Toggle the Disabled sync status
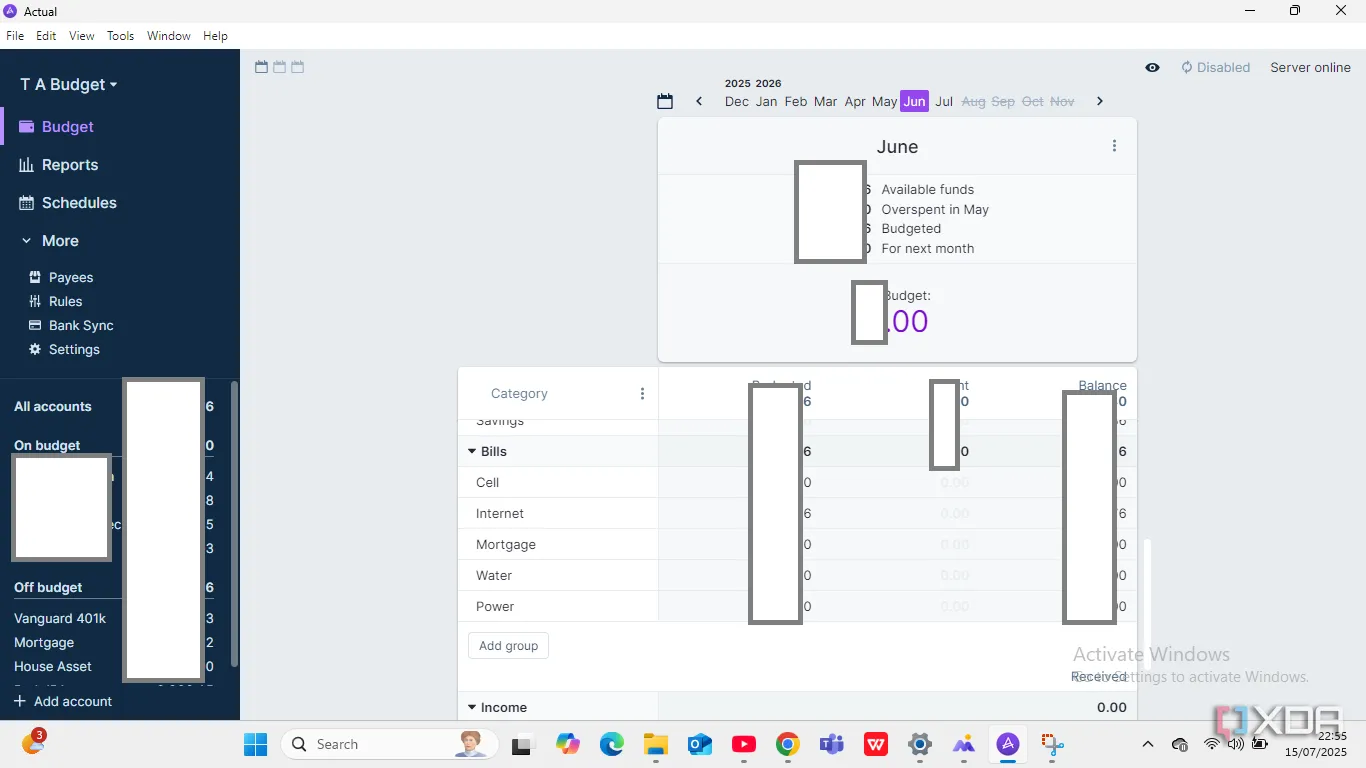This screenshot has width=1366, height=768. pyautogui.click(x=1215, y=68)
